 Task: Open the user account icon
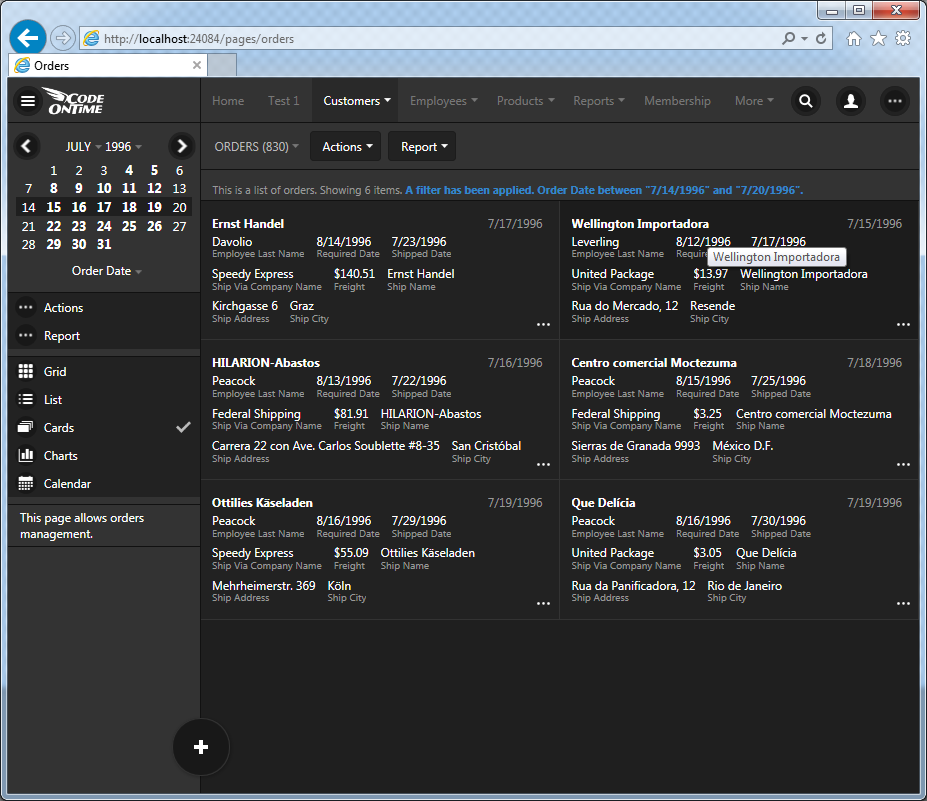point(851,101)
